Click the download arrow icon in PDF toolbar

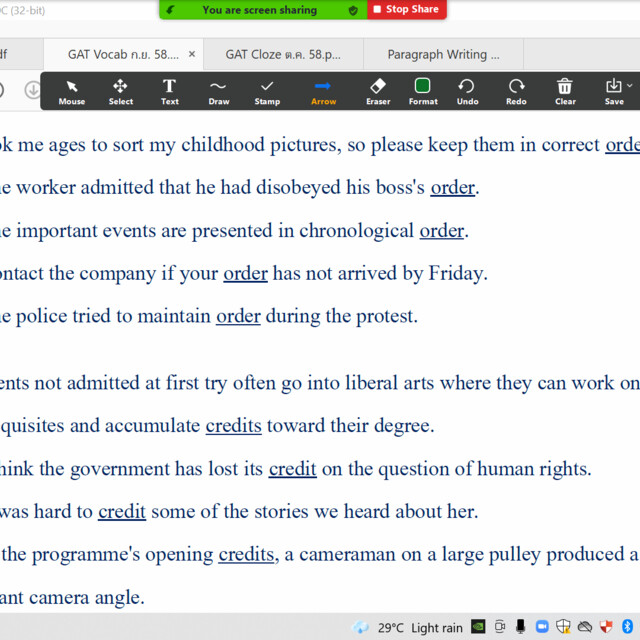[x=32, y=90]
